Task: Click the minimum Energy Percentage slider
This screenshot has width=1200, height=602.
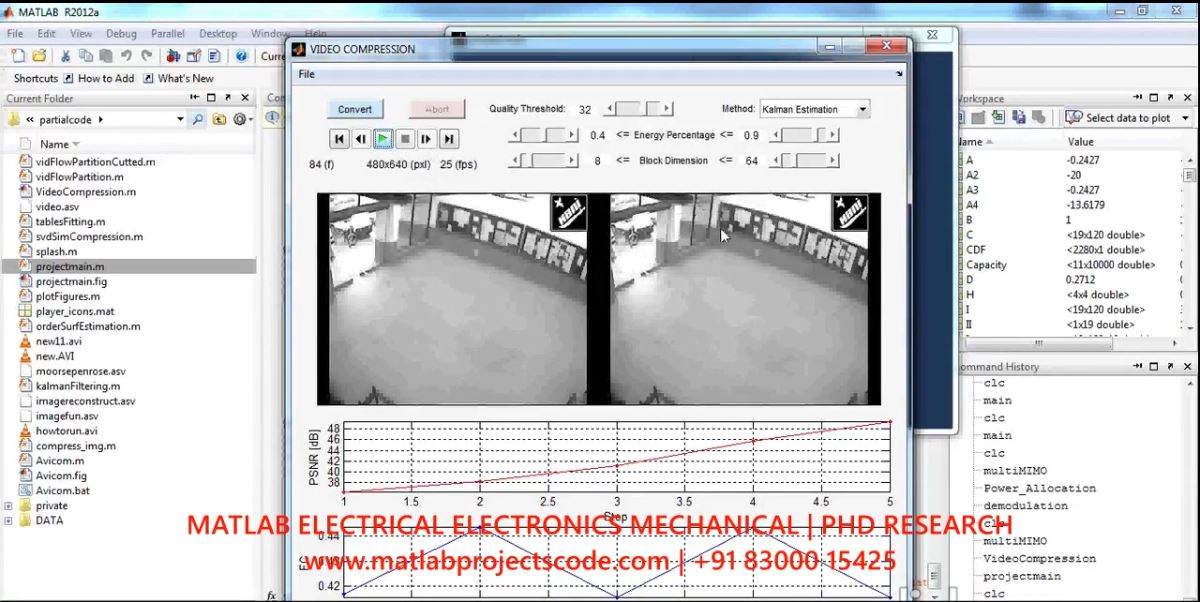Action: click(x=543, y=134)
